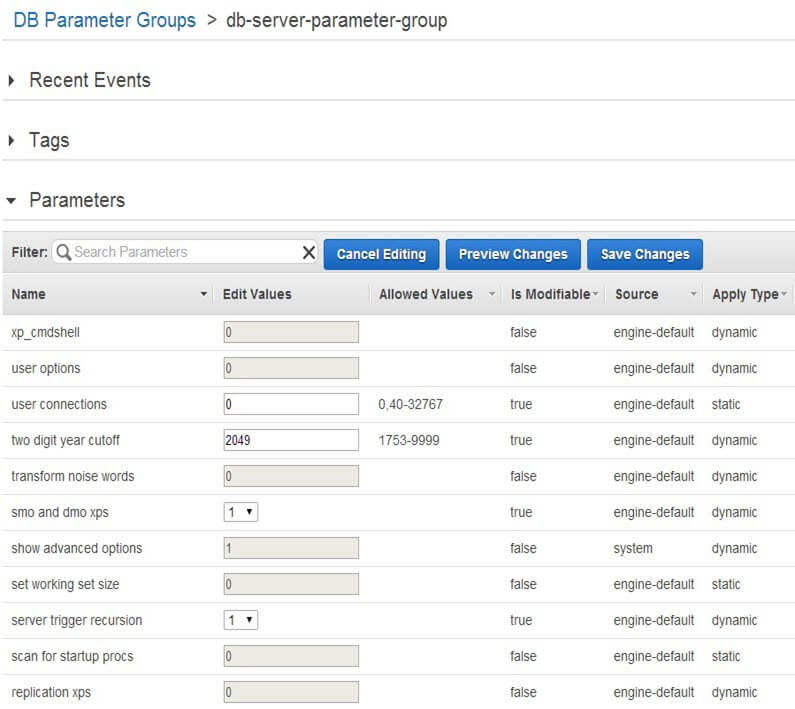Open the Apply Type column filter arrow
Screen dimensions: 795x709
(784, 295)
